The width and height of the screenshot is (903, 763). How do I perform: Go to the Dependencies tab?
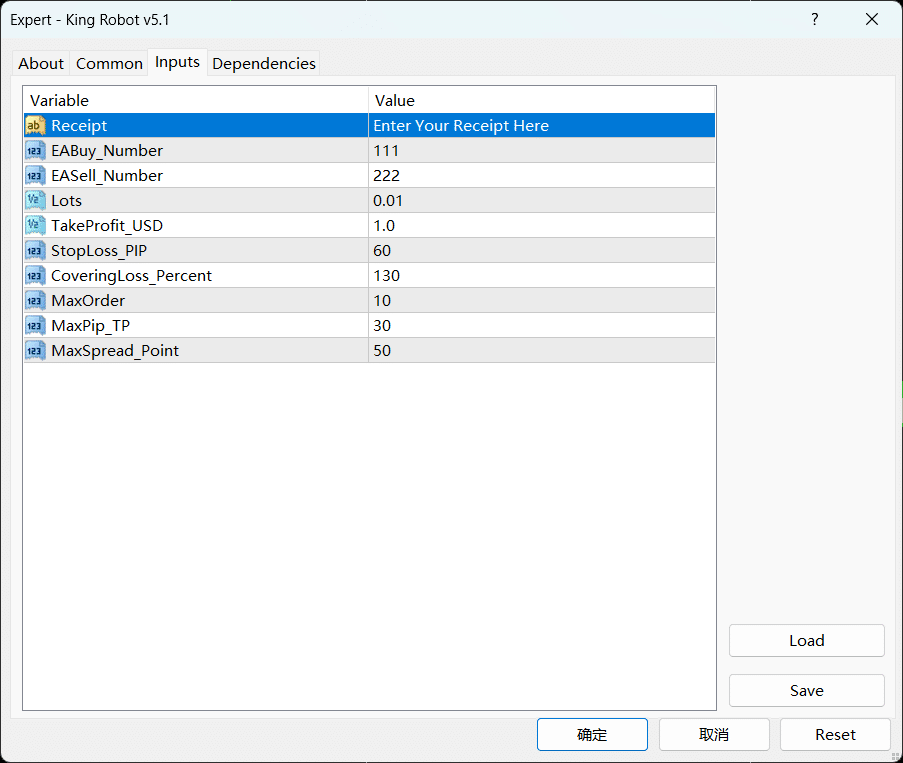[x=264, y=63]
